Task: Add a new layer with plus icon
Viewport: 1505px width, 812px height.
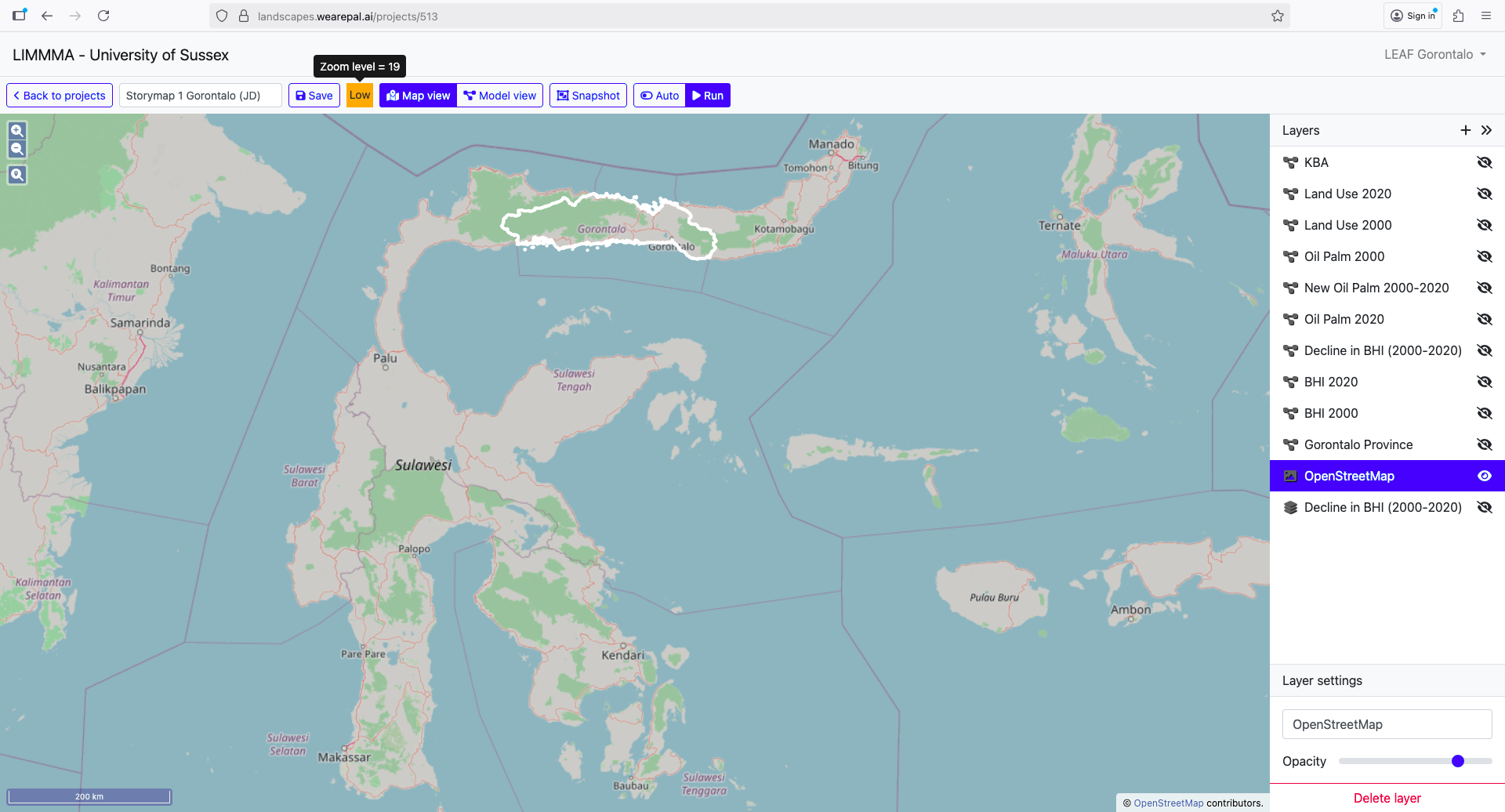Action: (x=1465, y=130)
